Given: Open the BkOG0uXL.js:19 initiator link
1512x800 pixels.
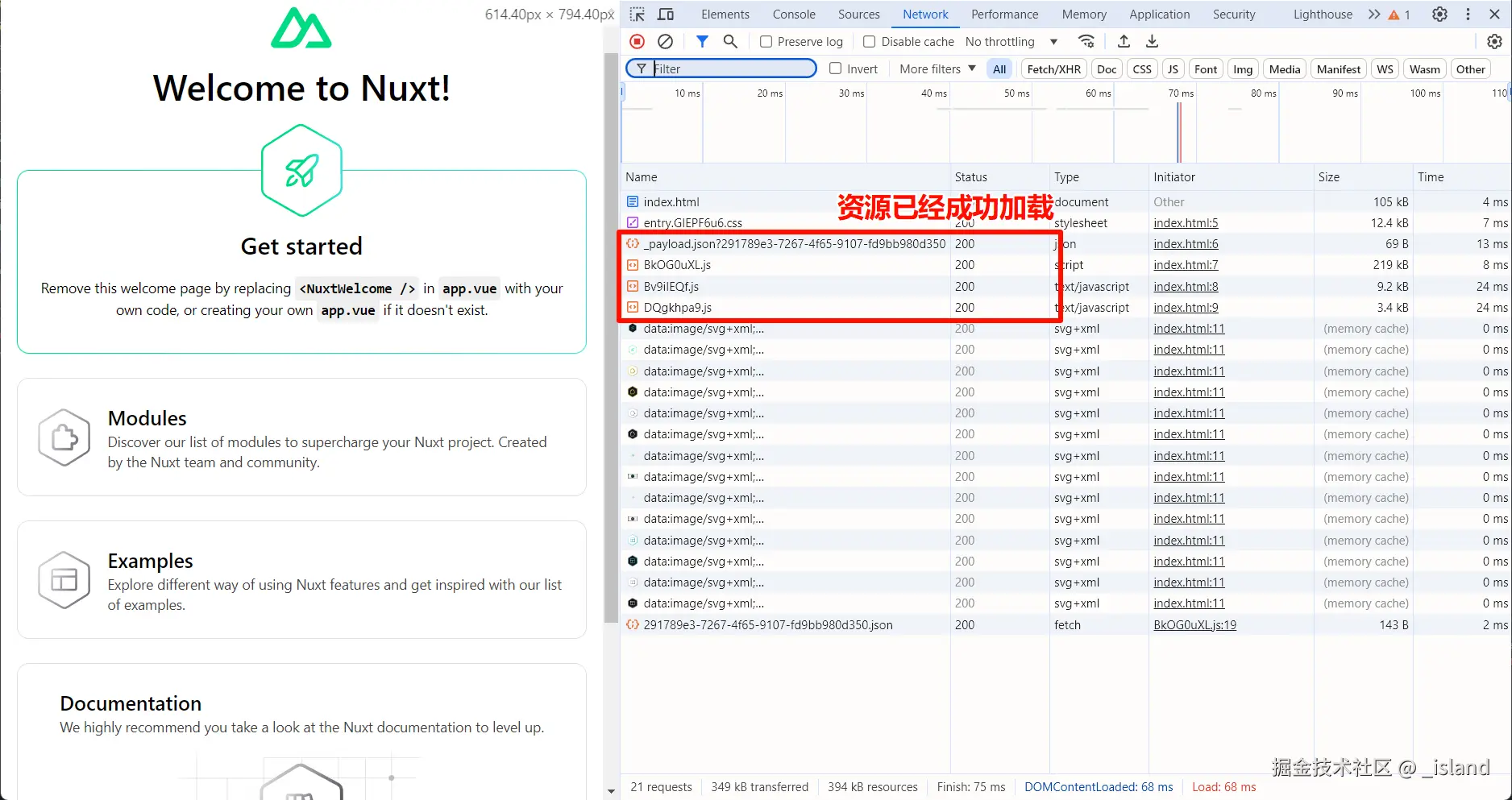Looking at the screenshot, I should pos(1194,625).
